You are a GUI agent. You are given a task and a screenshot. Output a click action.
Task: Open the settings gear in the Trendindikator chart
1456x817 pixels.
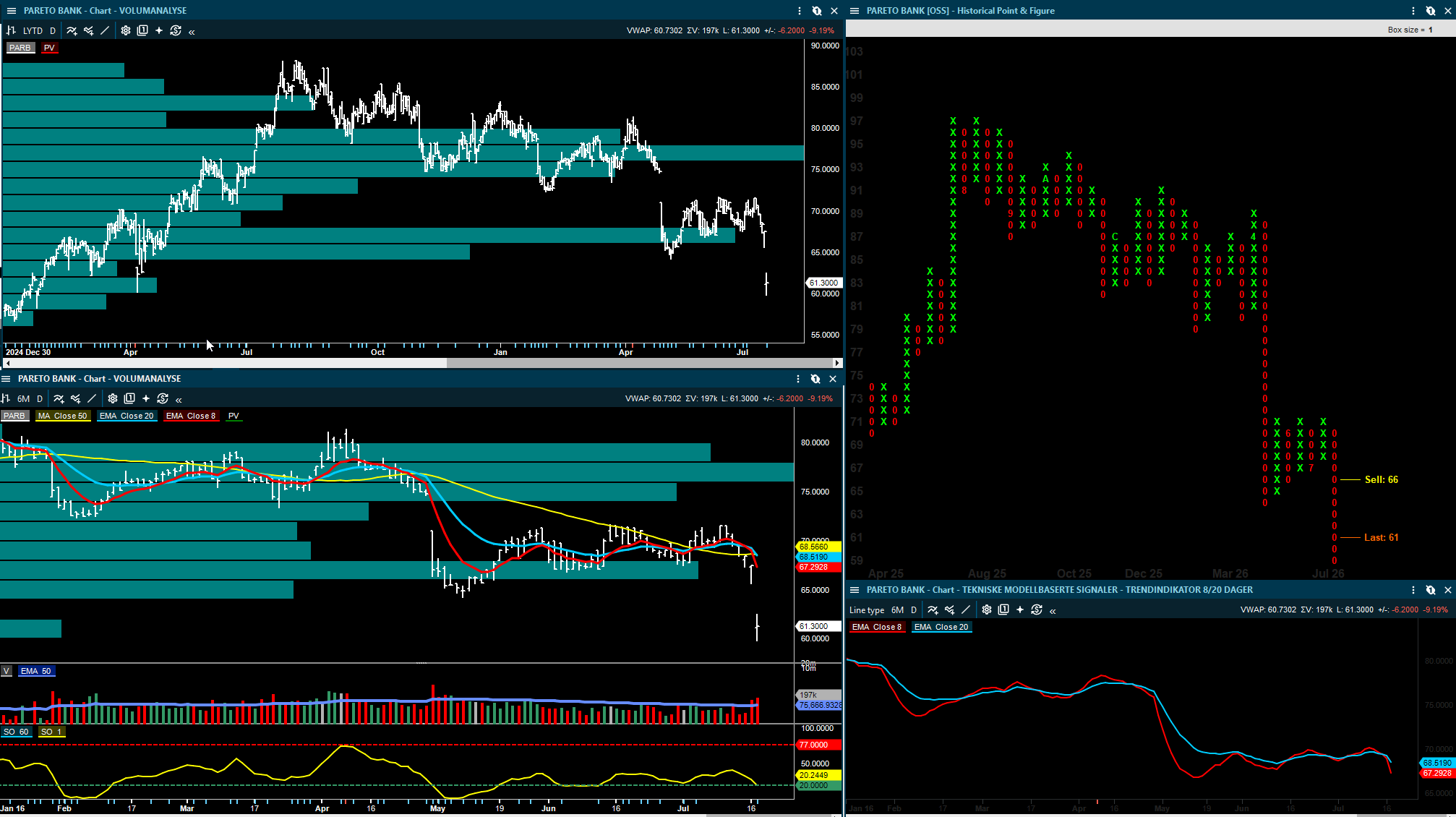(987, 609)
